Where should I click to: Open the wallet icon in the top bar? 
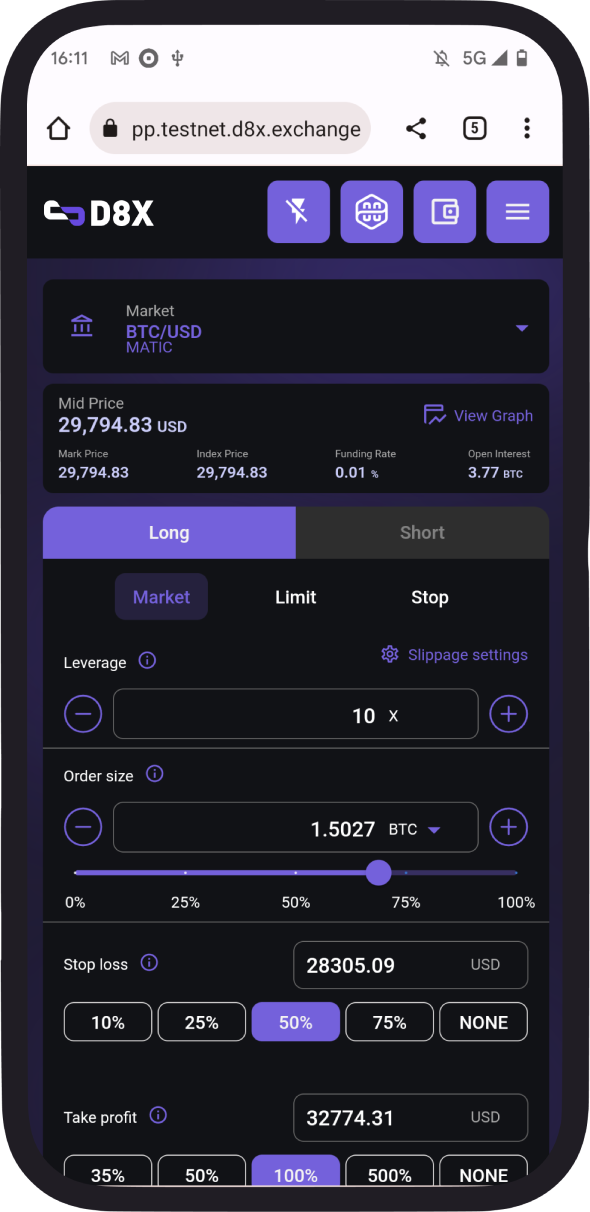[x=444, y=211]
